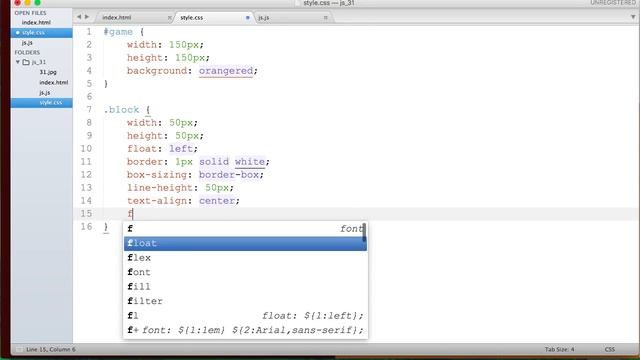This screenshot has width=640, height=360.
Task: Click the 'center' value on line 14
Action: (217, 201)
